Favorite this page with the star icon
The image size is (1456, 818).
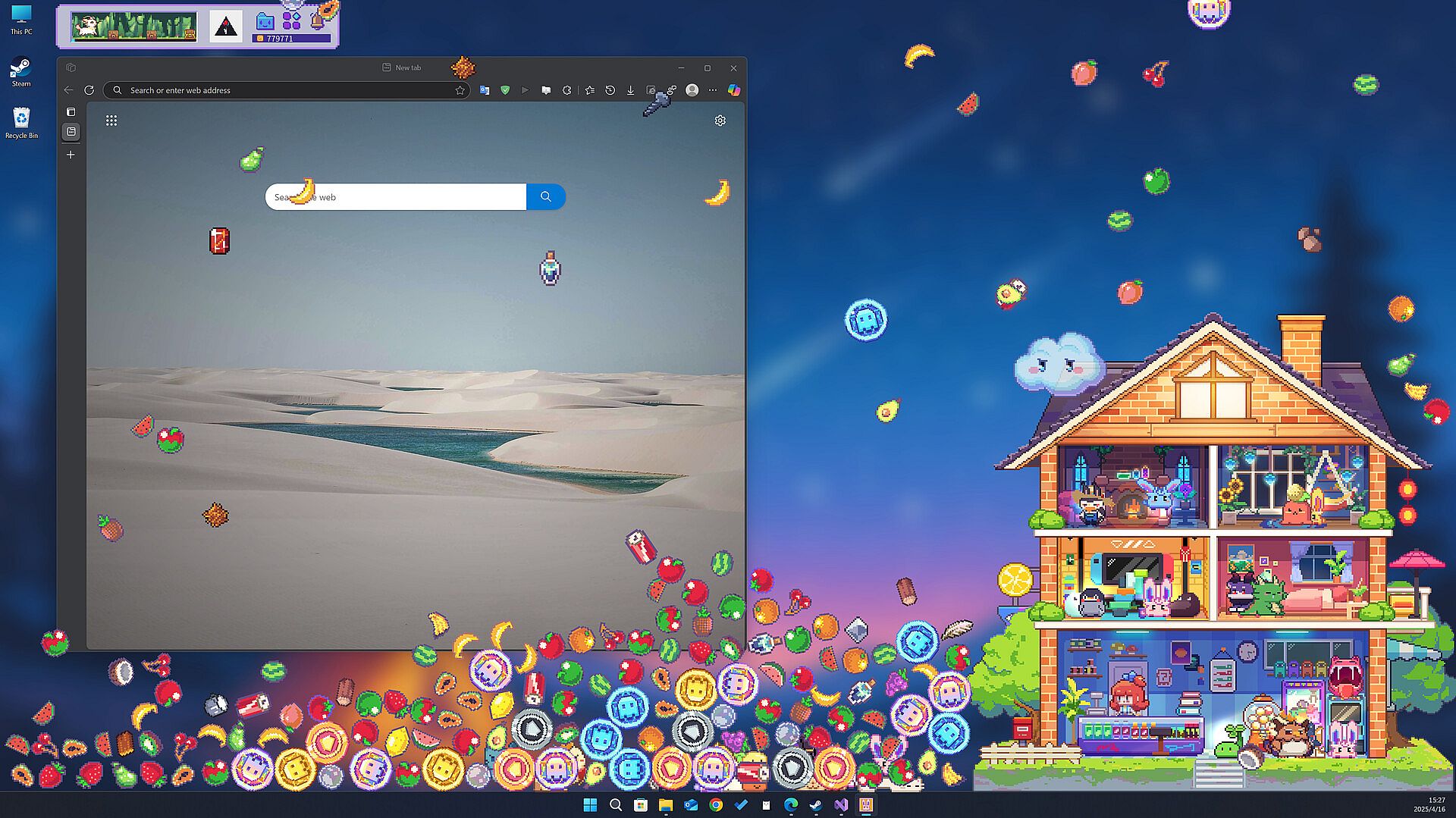point(460,90)
